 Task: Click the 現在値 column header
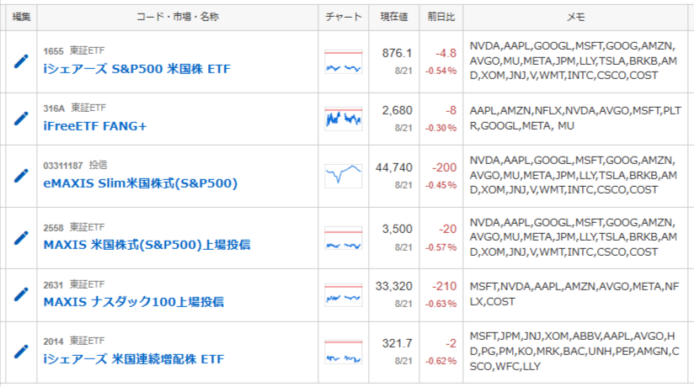pyautogui.click(x=394, y=17)
